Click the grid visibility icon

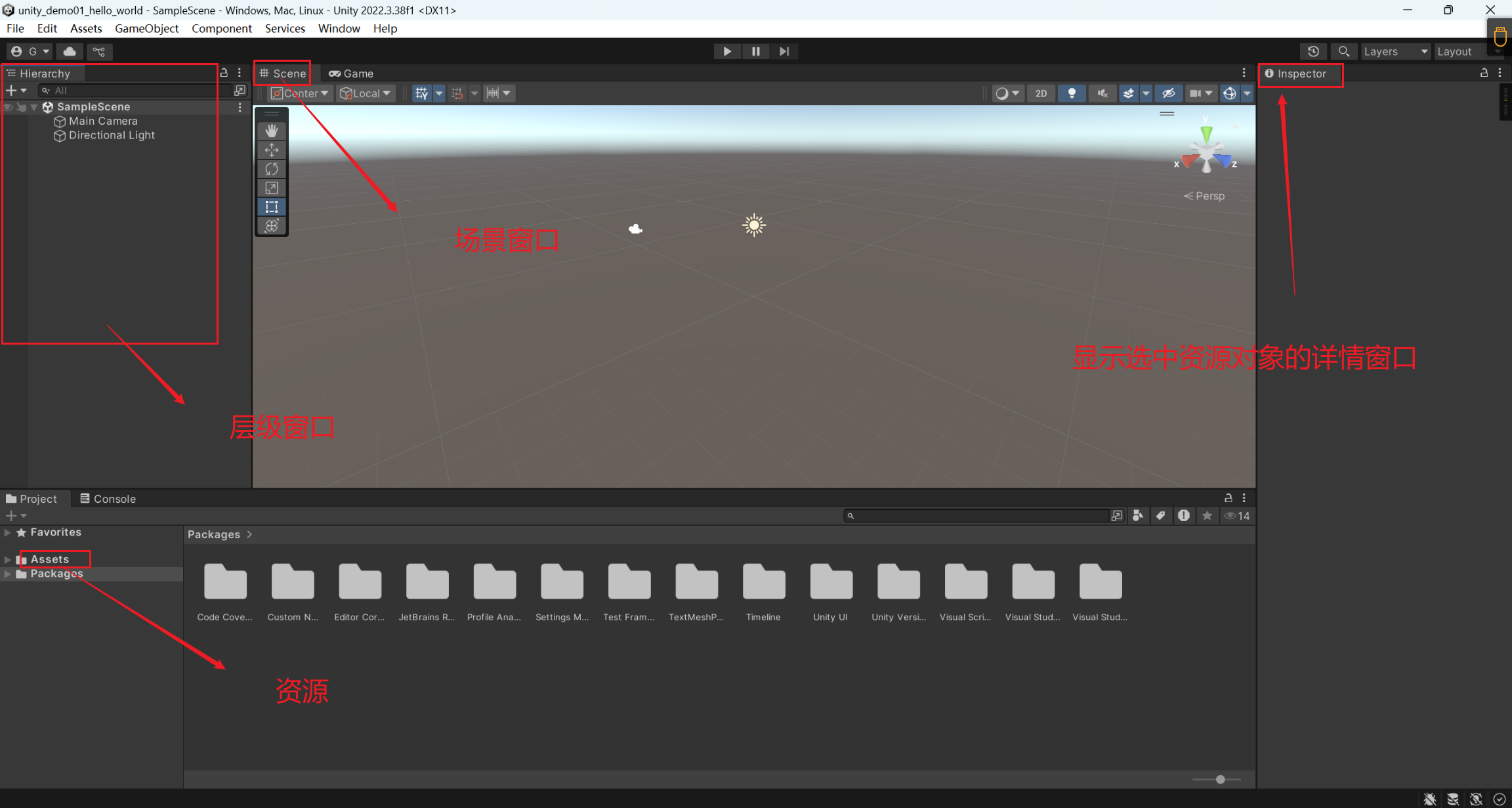click(421, 93)
